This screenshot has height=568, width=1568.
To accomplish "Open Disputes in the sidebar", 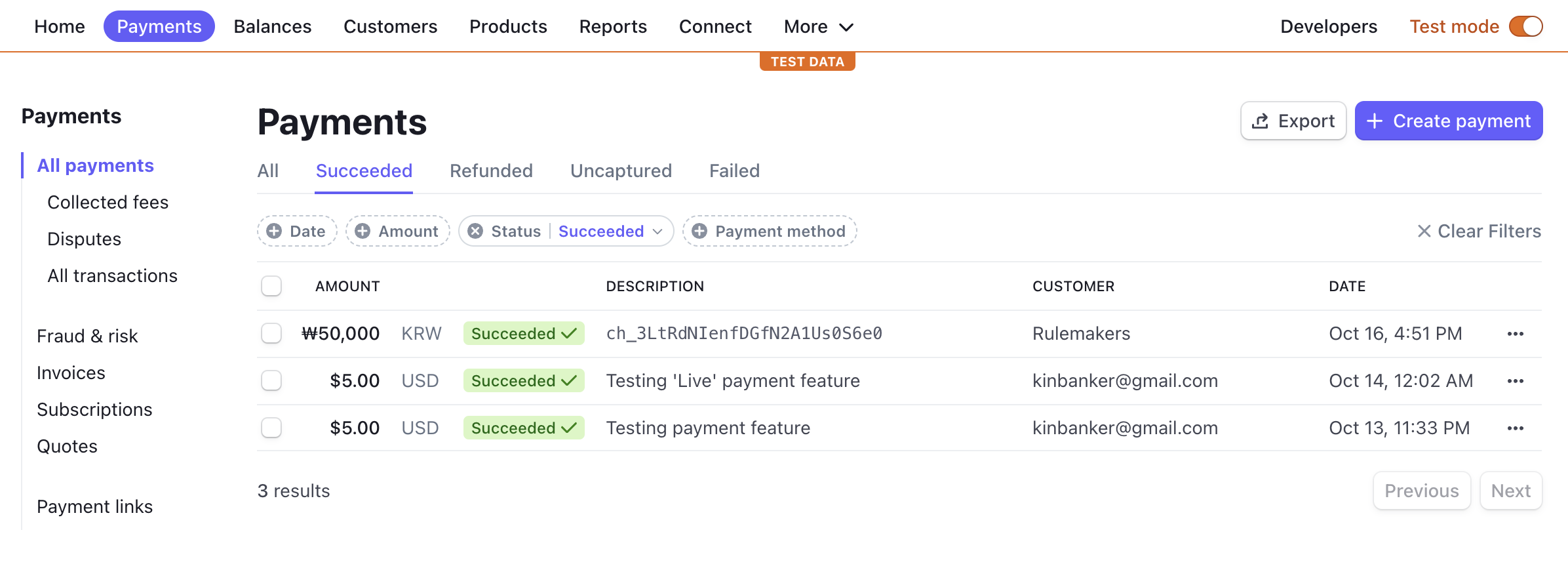I will (x=85, y=239).
